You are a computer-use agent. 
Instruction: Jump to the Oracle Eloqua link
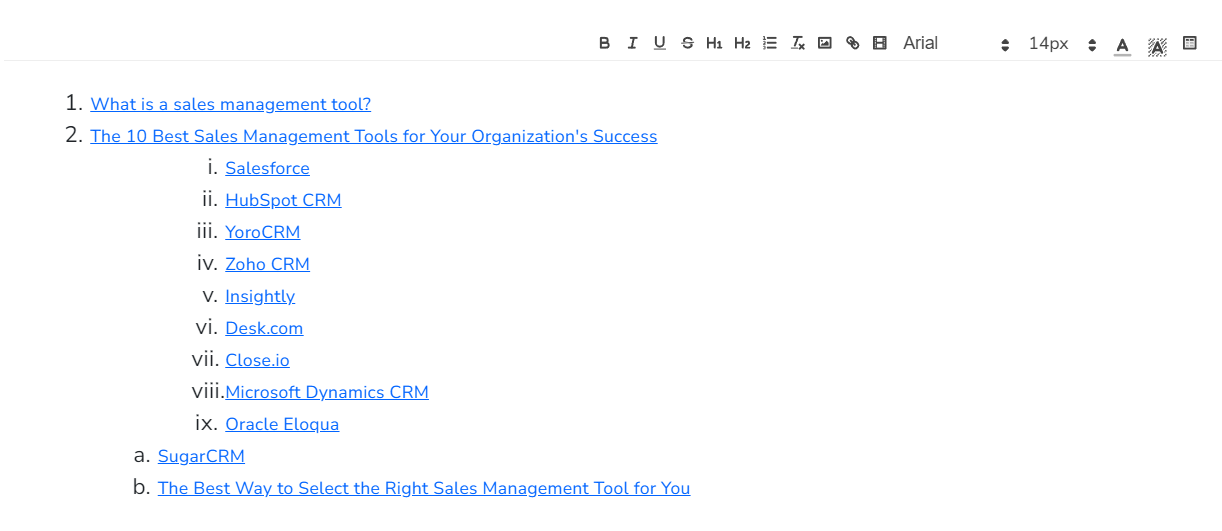pos(282,425)
